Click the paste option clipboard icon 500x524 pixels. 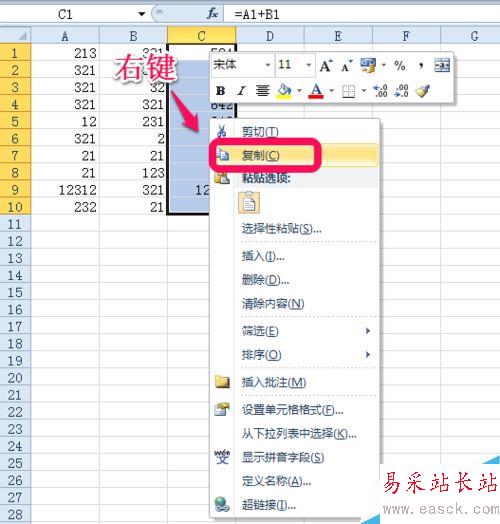point(249,203)
